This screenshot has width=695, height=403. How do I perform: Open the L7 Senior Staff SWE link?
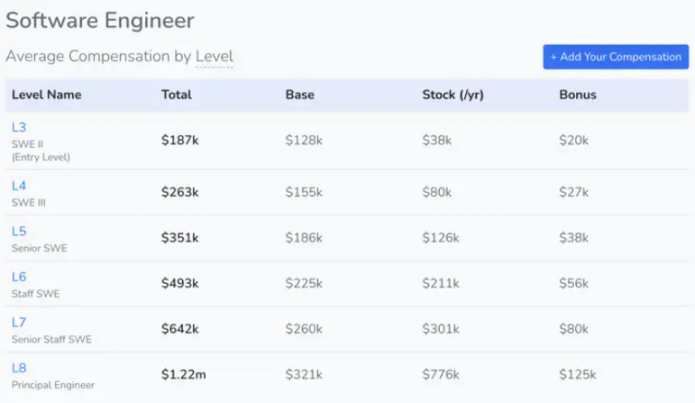pos(19,322)
